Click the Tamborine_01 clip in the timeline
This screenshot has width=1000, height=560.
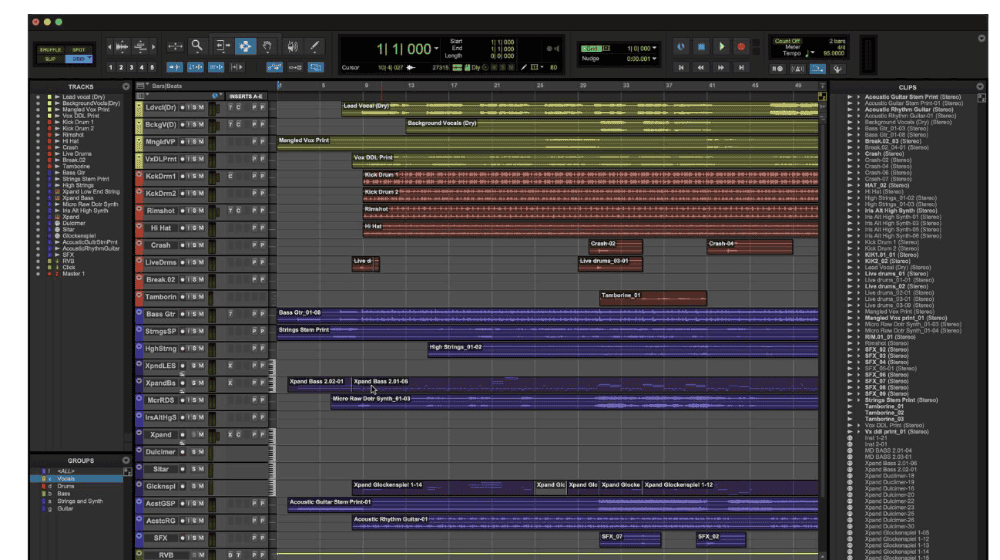click(x=652, y=296)
